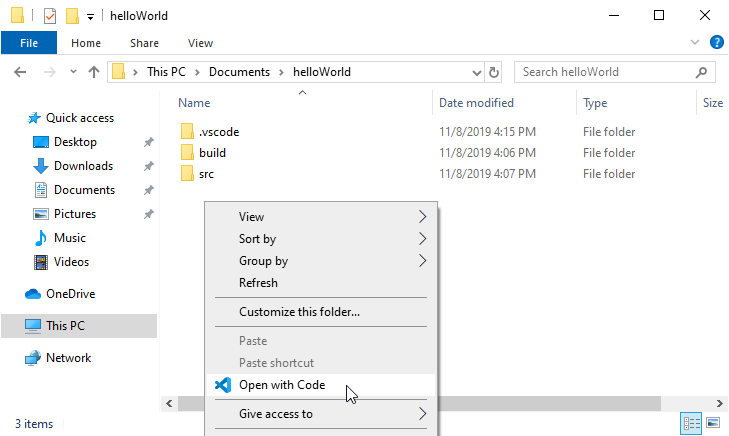Click the Help question mark icon

[x=716, y=43]
